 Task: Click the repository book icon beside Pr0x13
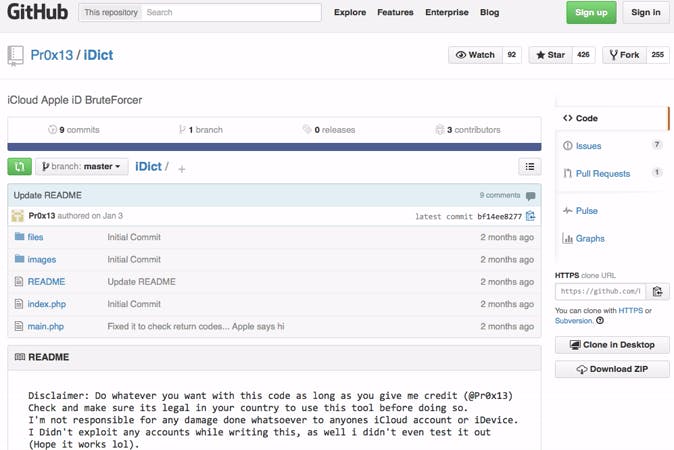15,56
